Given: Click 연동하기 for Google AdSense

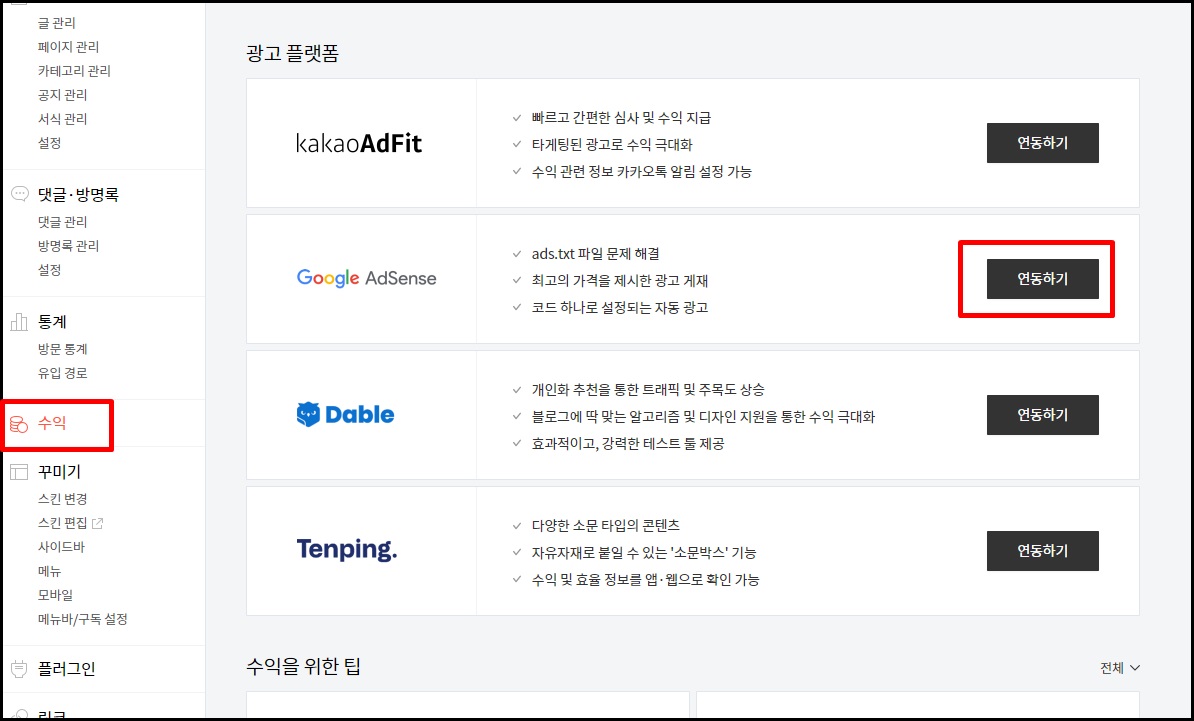Looking at the screenshot, I should 1043,279.
